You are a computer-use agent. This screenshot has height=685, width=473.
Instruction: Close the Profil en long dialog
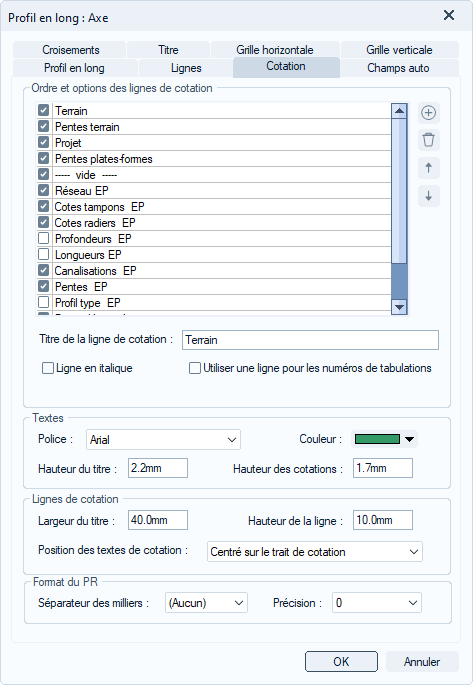pos(449,16)
